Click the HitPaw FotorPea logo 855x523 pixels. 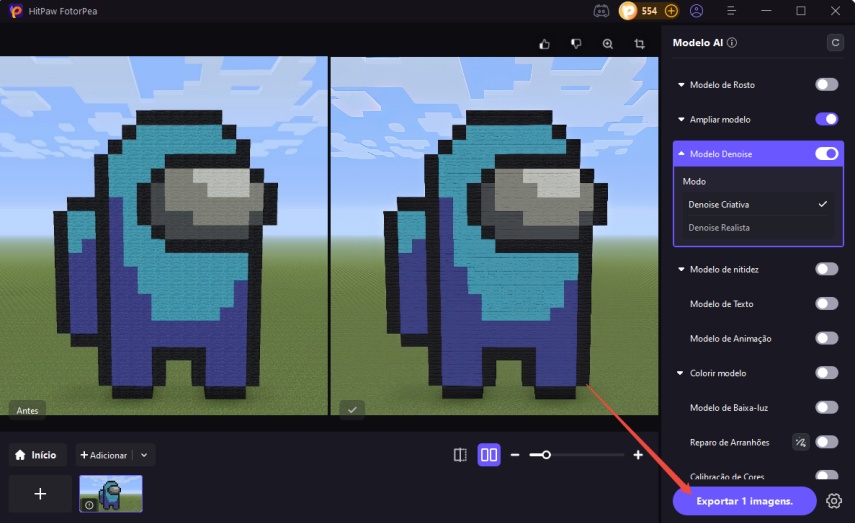(15, 11)
